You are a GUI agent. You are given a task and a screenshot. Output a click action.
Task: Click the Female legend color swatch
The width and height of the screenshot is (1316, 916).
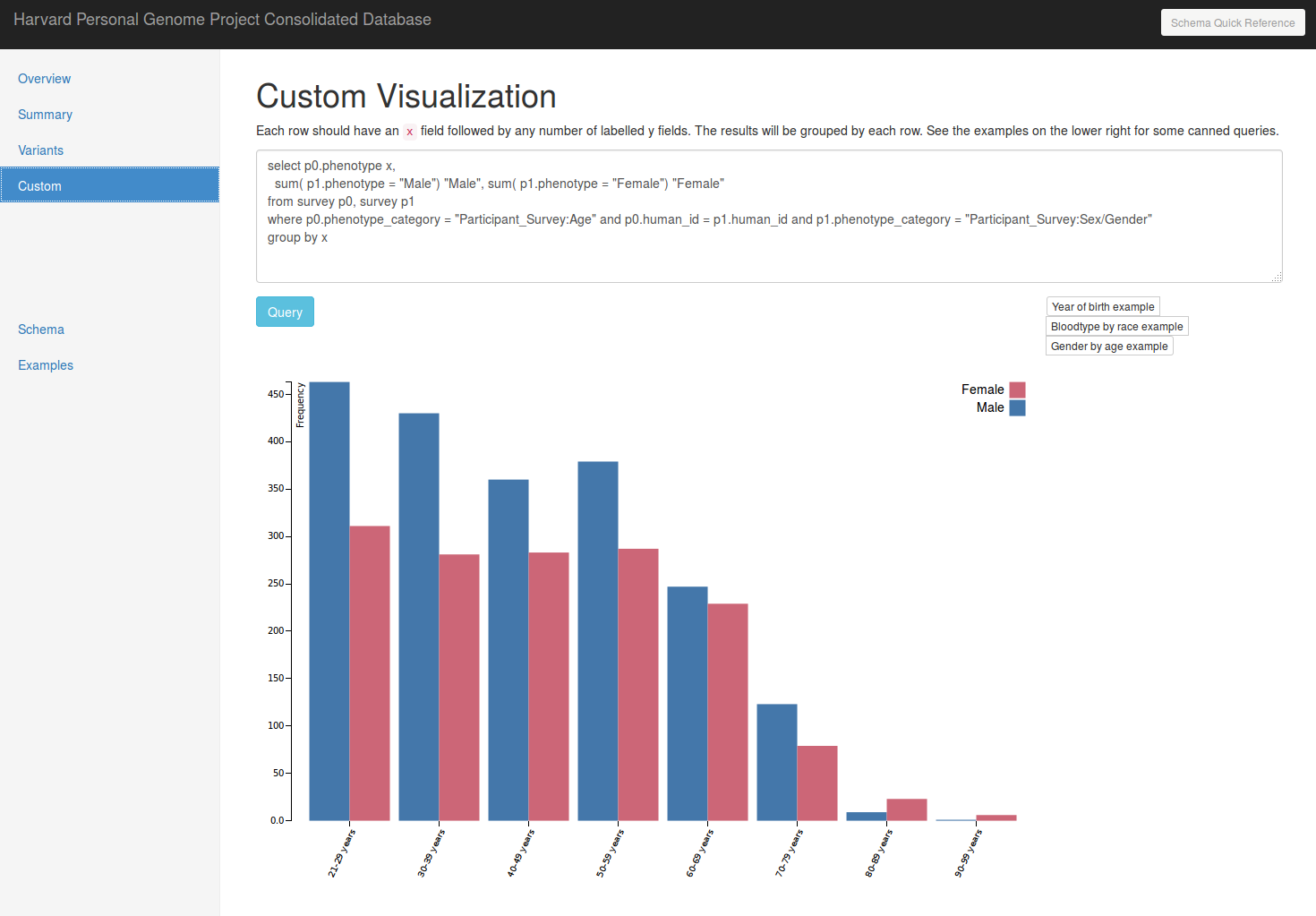click(1017, 390)
